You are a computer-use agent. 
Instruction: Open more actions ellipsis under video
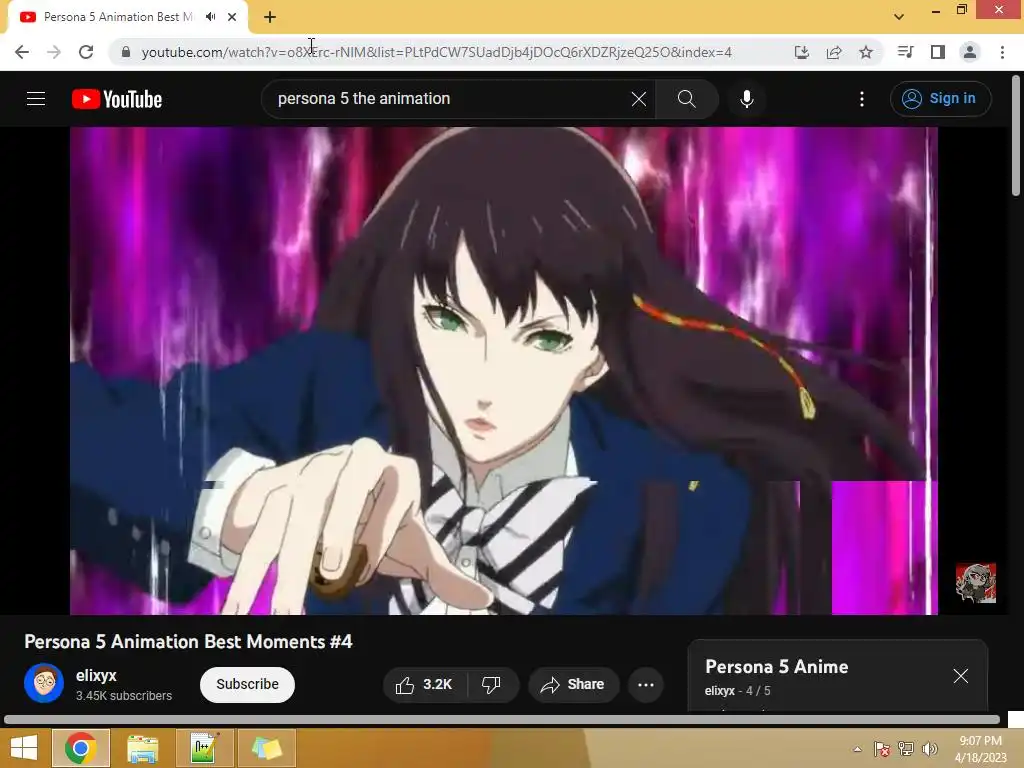(646, 684)
